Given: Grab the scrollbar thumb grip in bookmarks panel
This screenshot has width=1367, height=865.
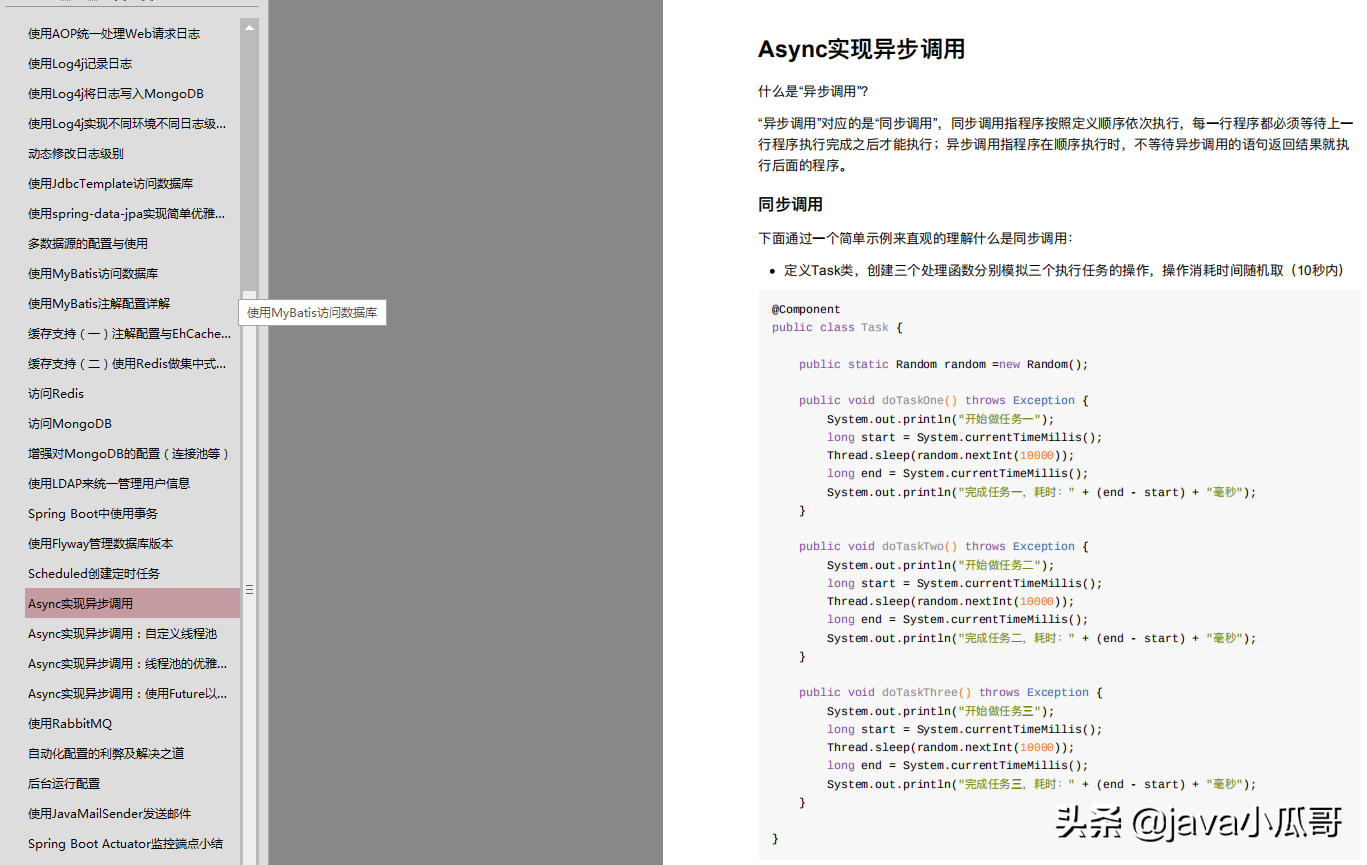Looking at the screenshot, I should click(249, 590).
